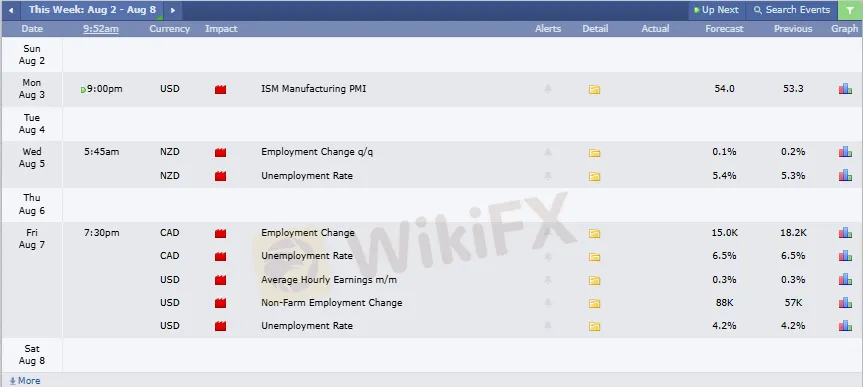The image size is (863, 387).
Task: Click forecast value 15.0K
Action: point(724,233)
